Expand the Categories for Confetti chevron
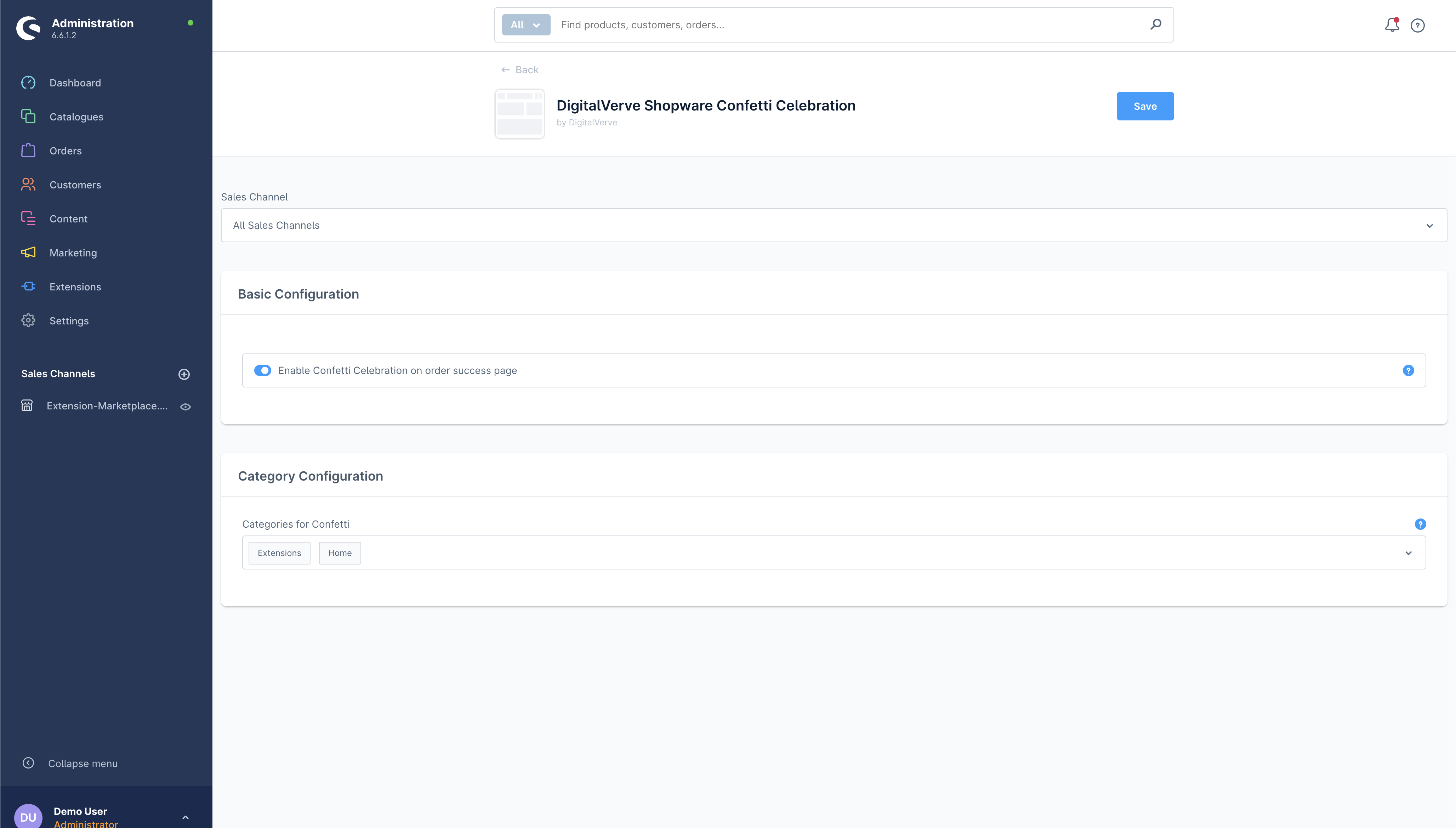This screenshot has width=1456, height=828. pyautogui.click(x=1408, y=553)
